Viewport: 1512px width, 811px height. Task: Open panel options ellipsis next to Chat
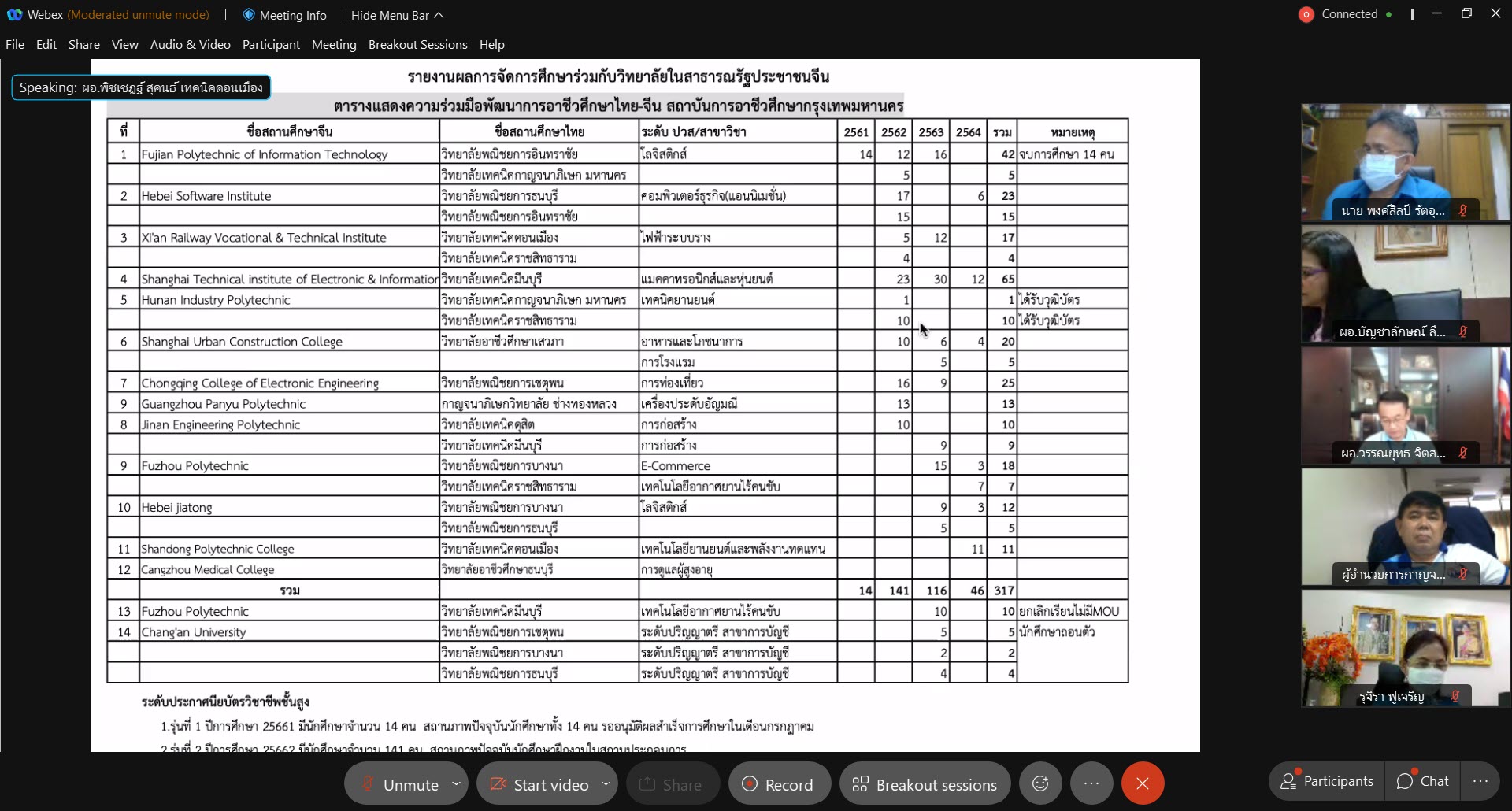click(x=1480, y=781)
